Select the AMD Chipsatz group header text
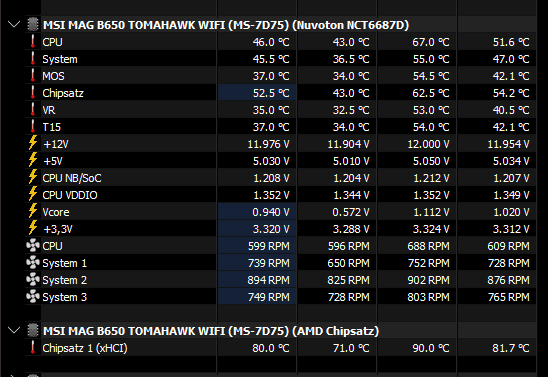 tap(211, 331)
